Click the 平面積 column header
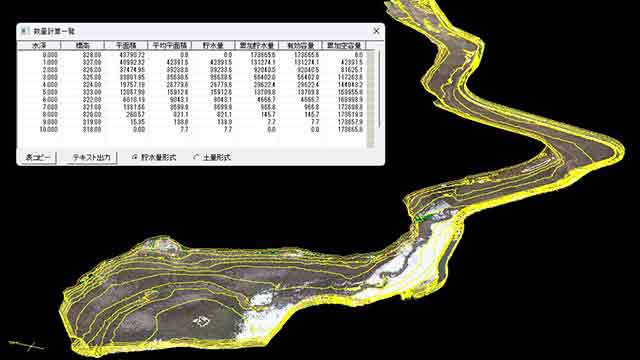 [x=127, y=45]
